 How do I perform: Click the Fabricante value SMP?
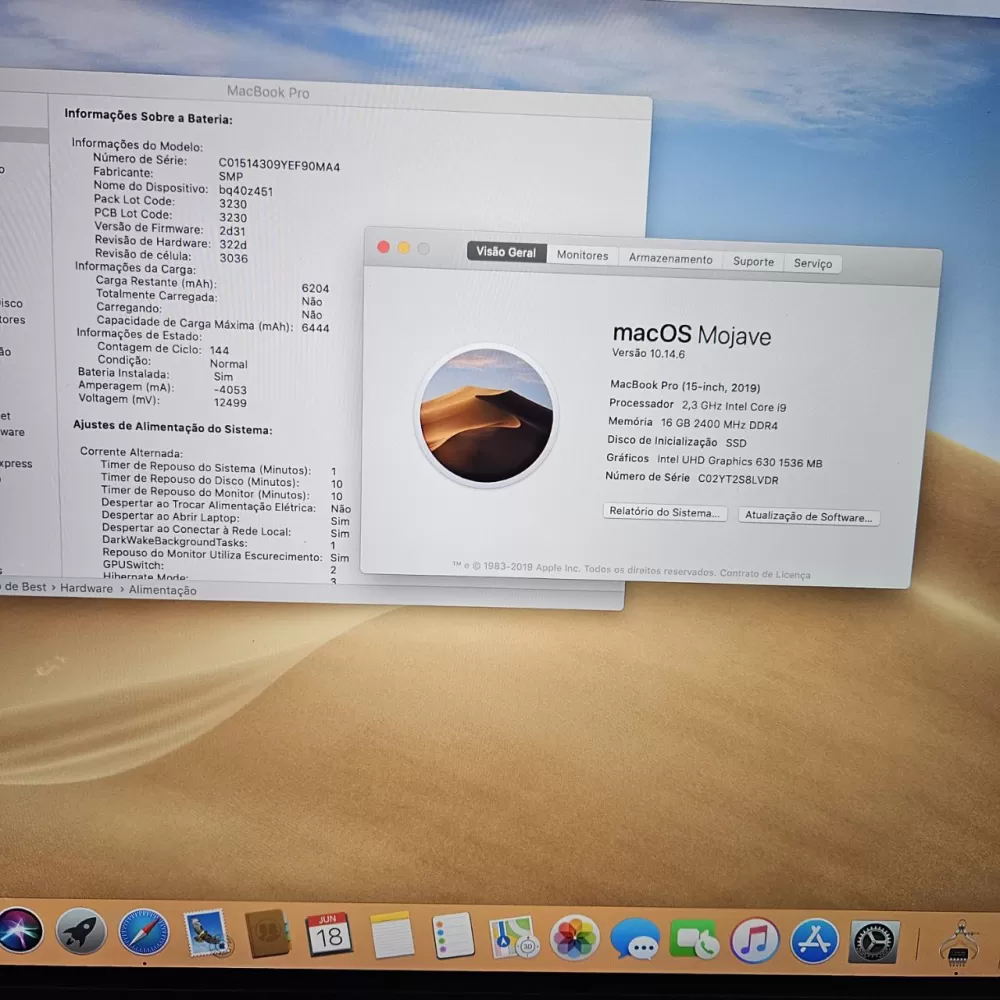tap(231, 177)
